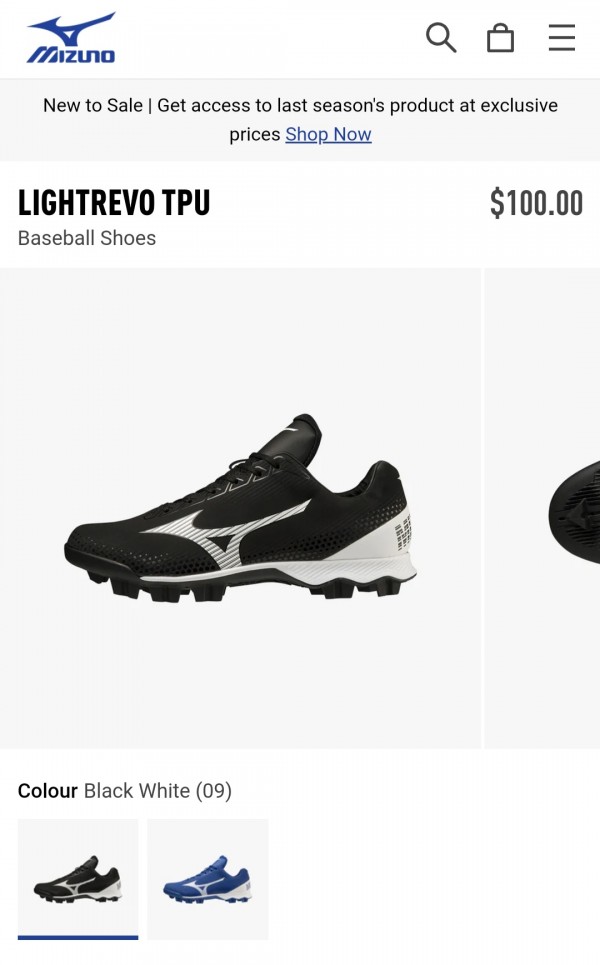Open the search magnifier icon
The image size is (600, 965).
pyautogui.click(x=441, y=38)
